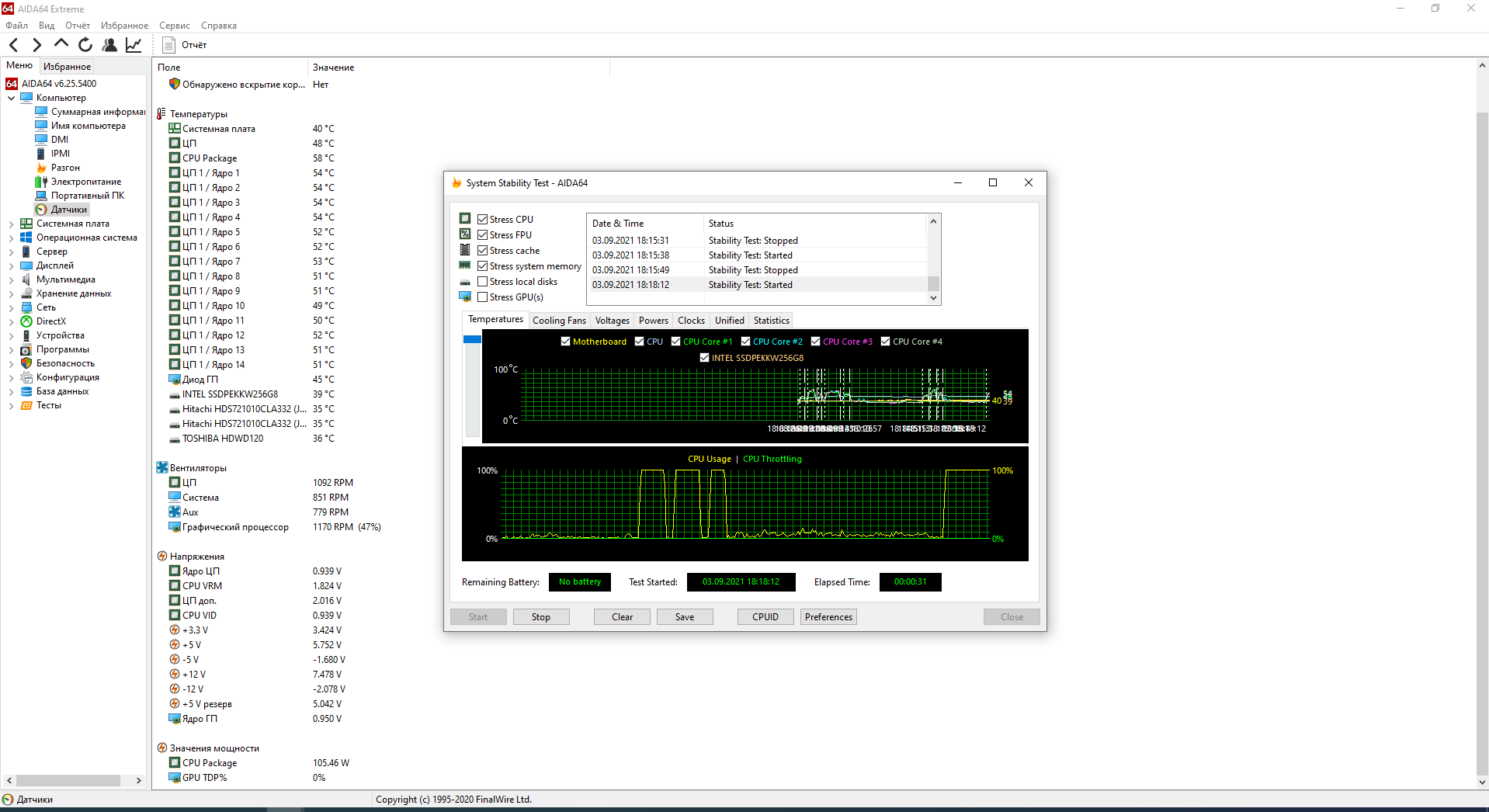
Task: Open the Сервис menu
Action: 175,26
